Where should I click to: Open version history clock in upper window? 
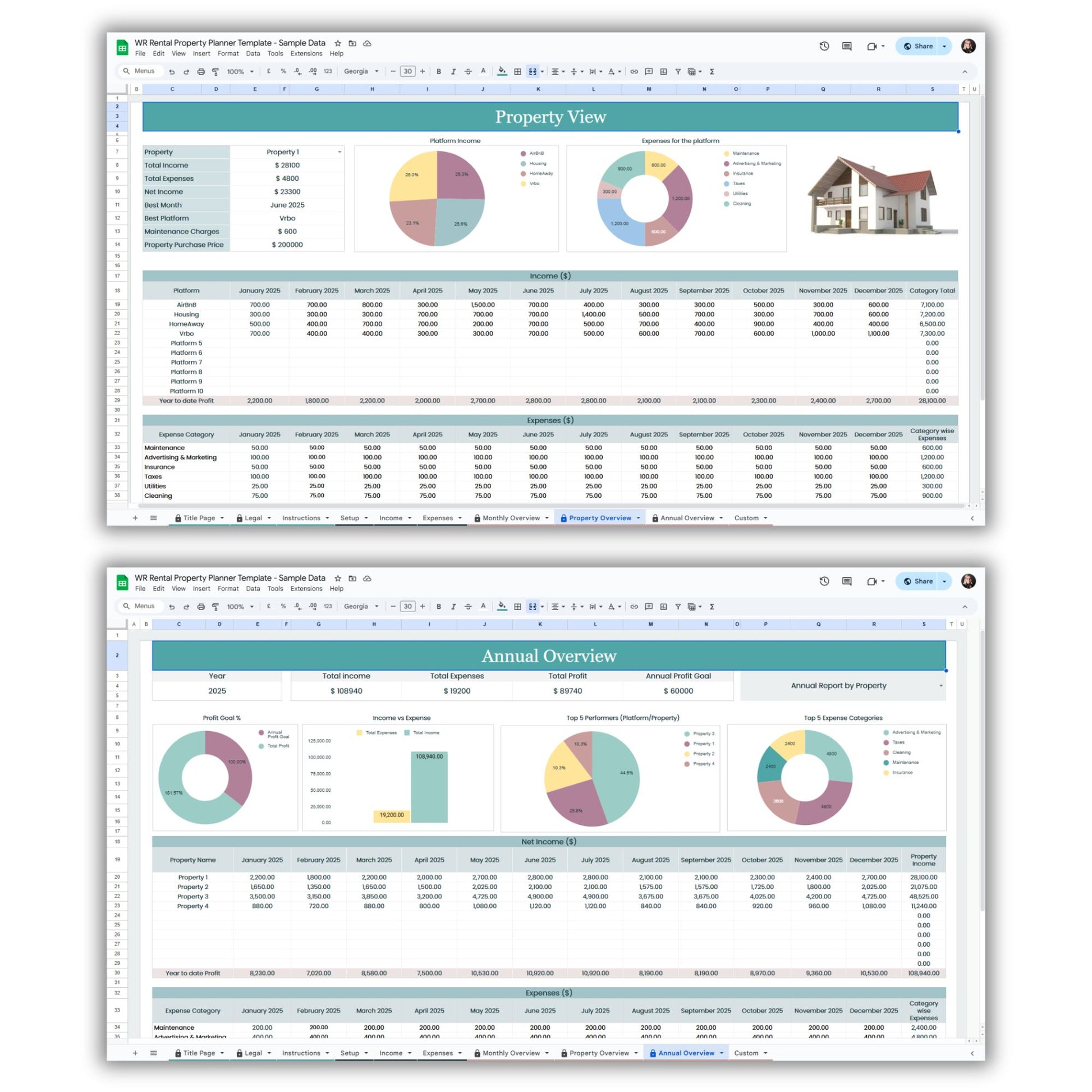(x=824, y=47)
